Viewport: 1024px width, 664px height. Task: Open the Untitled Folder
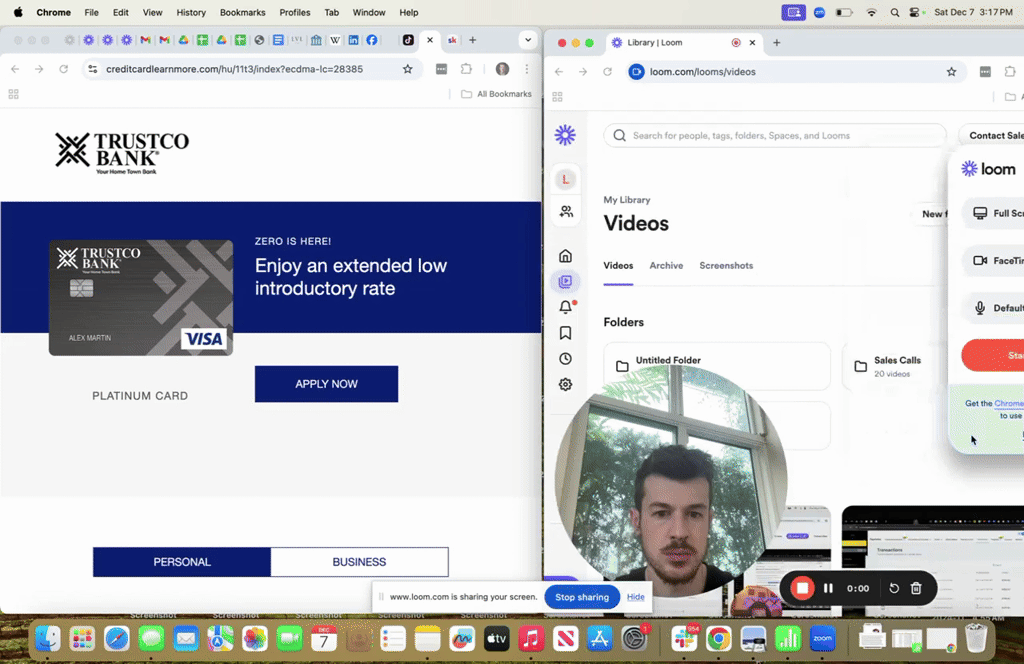click(717, 366)
